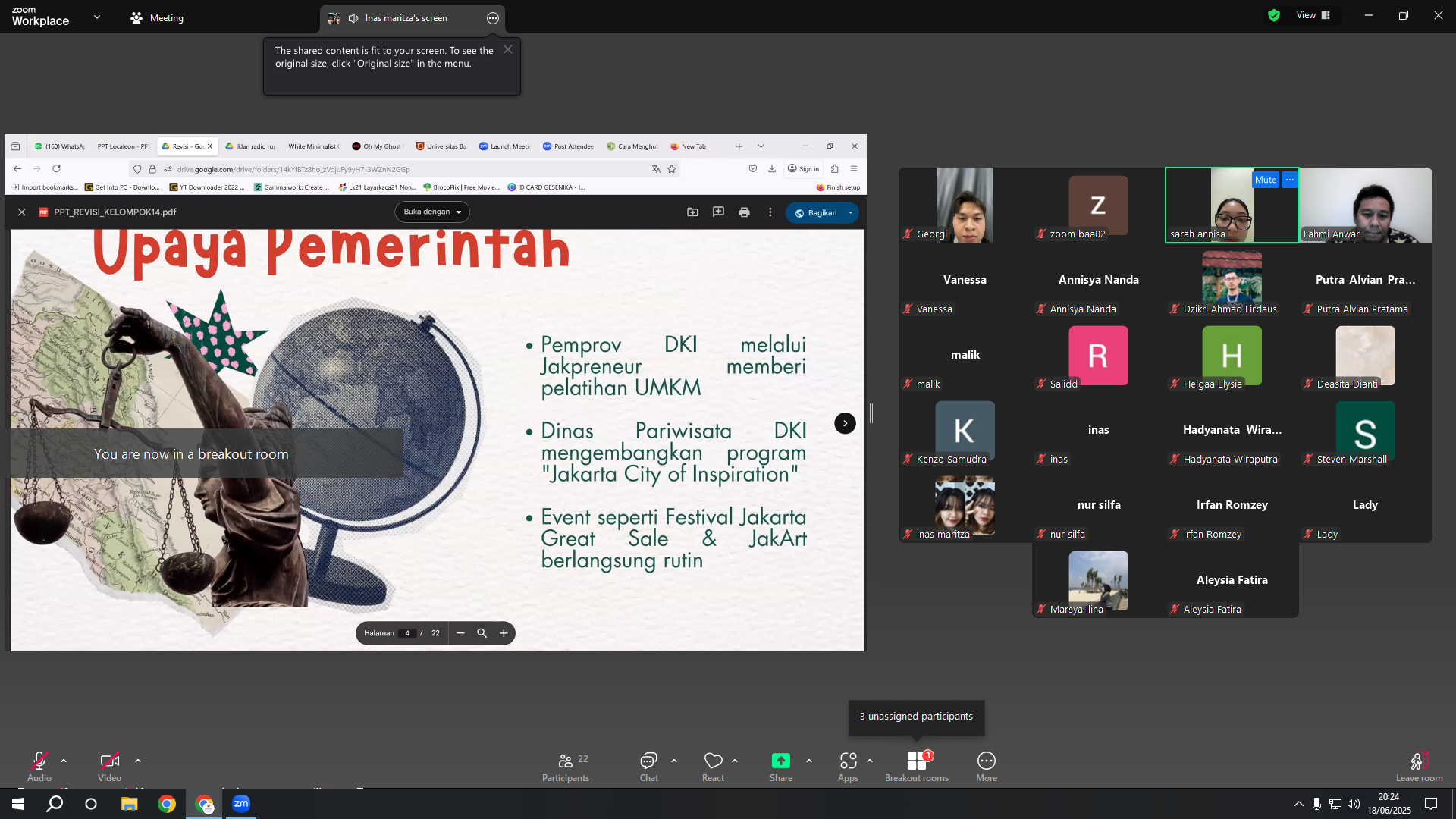This screenshot has height=819, width=1456.
Task: Open Breakout rooms manager
Action: point(917,766)
